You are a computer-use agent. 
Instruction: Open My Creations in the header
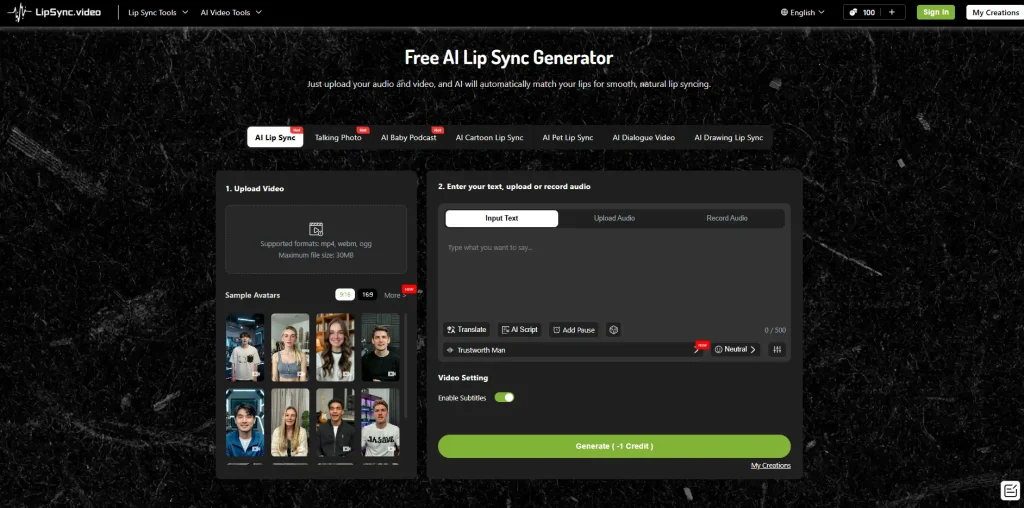pyautogui.click(x=995, y=12)
